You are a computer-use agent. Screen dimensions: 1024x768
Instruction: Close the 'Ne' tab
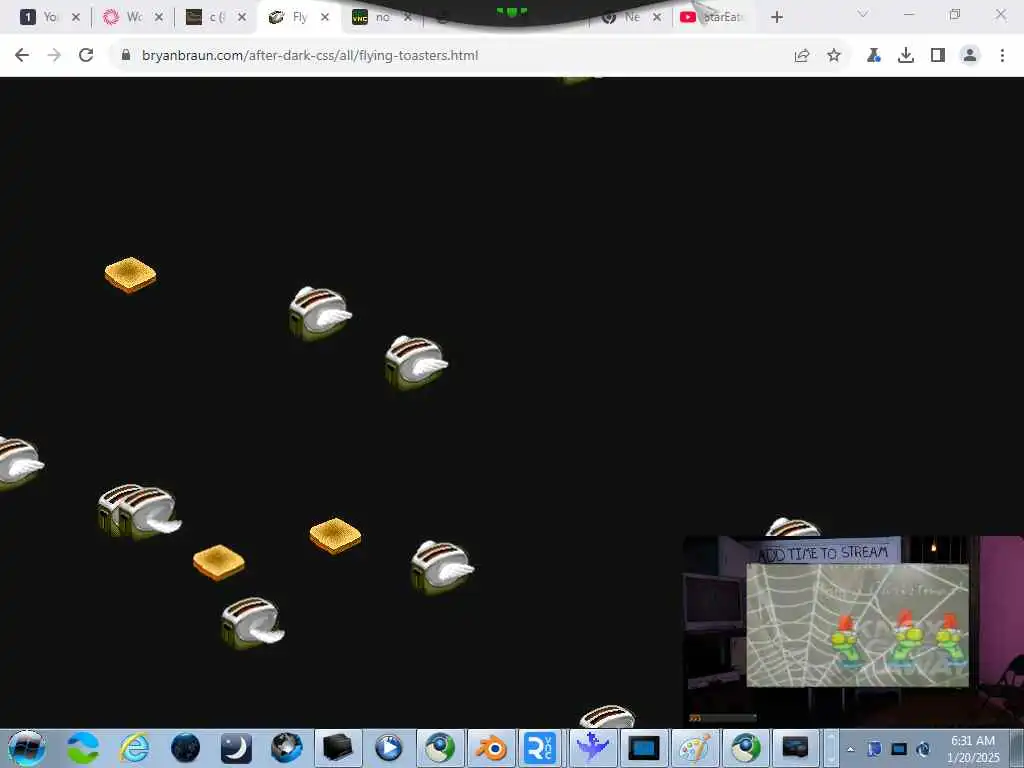(x=658, y=18)
